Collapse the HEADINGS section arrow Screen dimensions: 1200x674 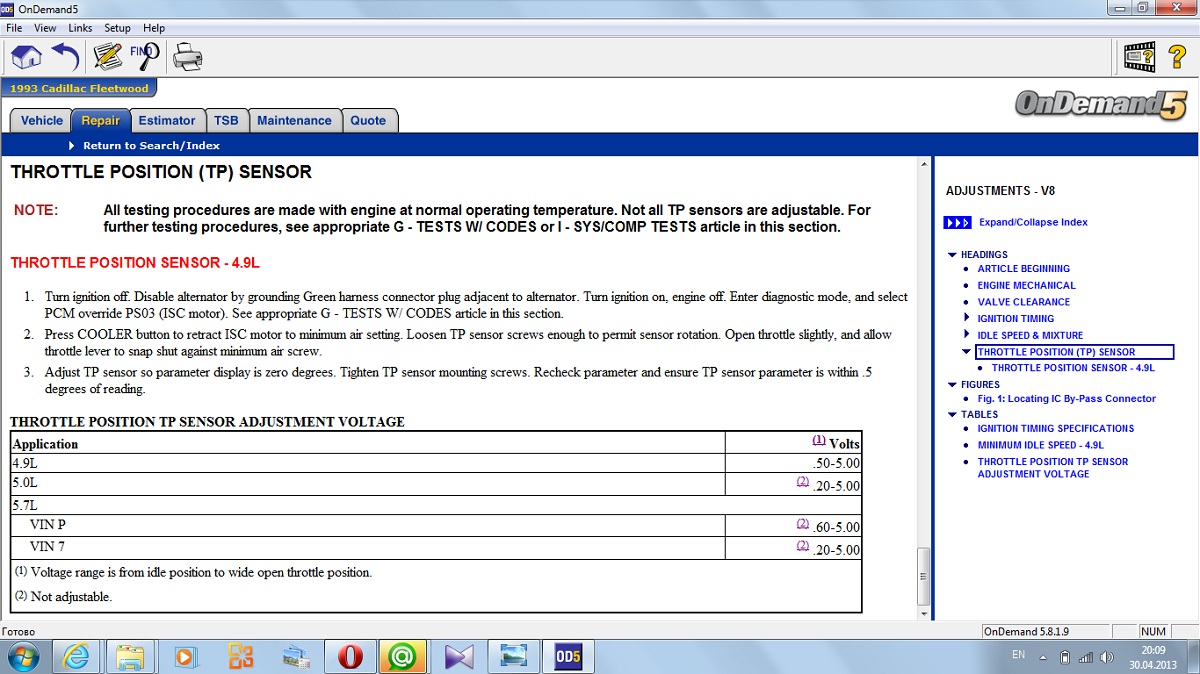click(x=952, y=255)
